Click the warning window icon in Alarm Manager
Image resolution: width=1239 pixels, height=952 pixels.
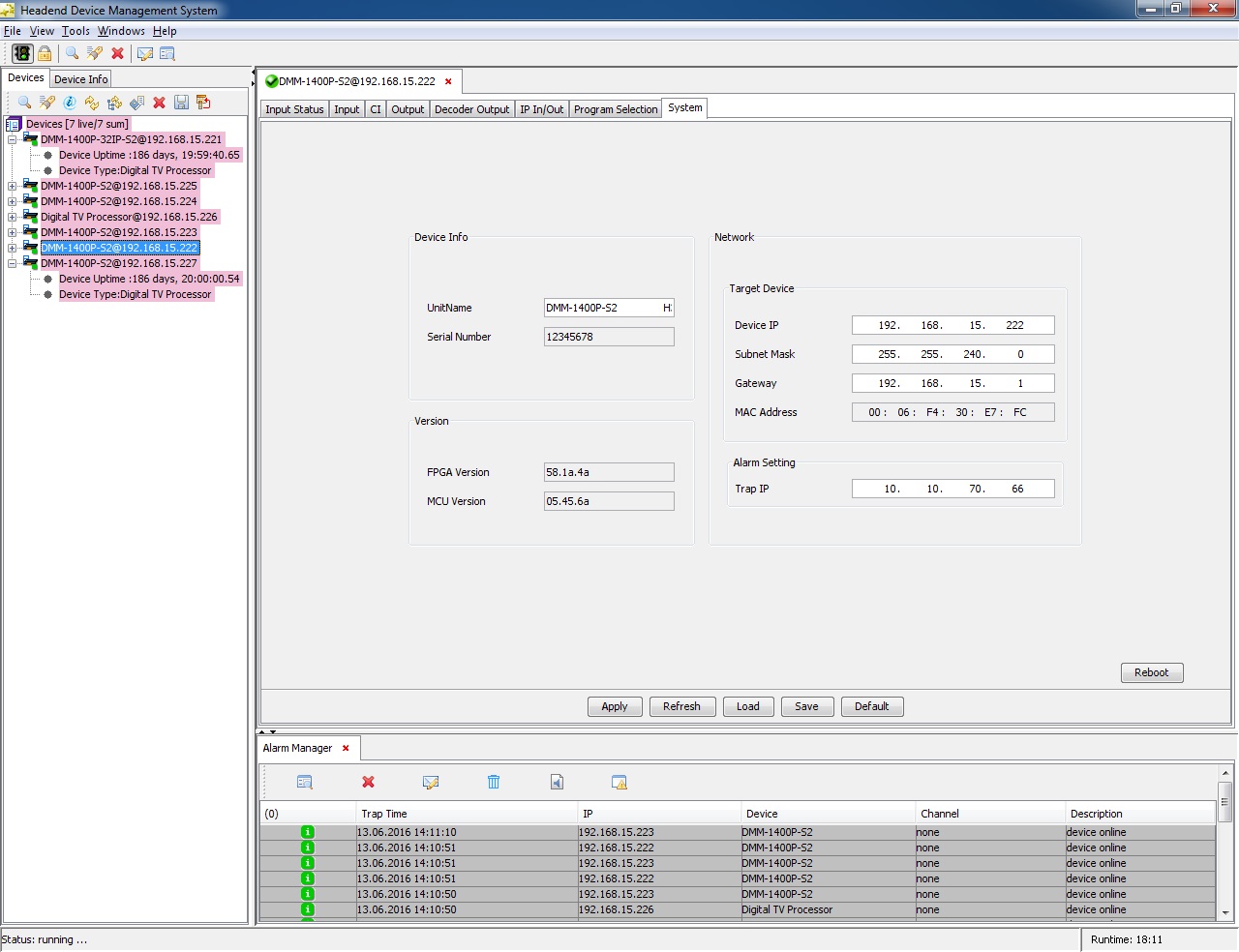[619, 782]
